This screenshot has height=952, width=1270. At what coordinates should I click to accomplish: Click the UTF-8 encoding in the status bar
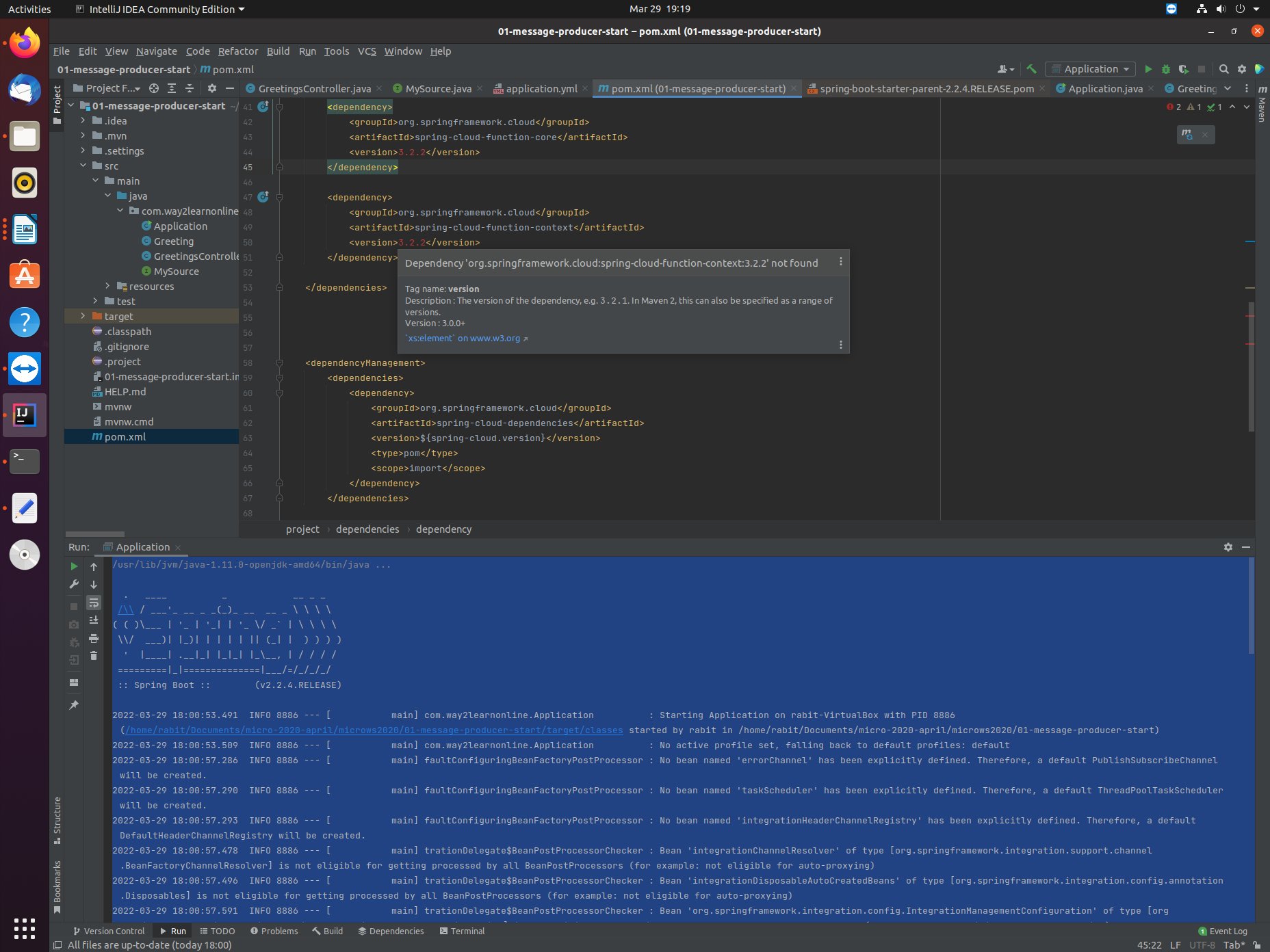click(1202, 945)
